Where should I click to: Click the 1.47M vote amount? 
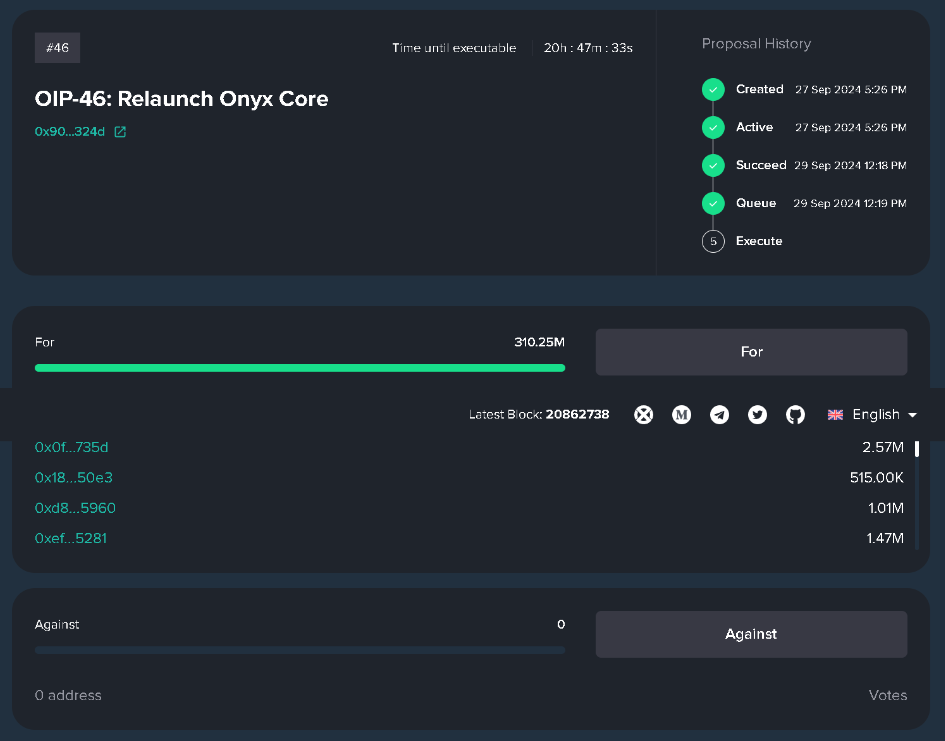click(885, 538)
